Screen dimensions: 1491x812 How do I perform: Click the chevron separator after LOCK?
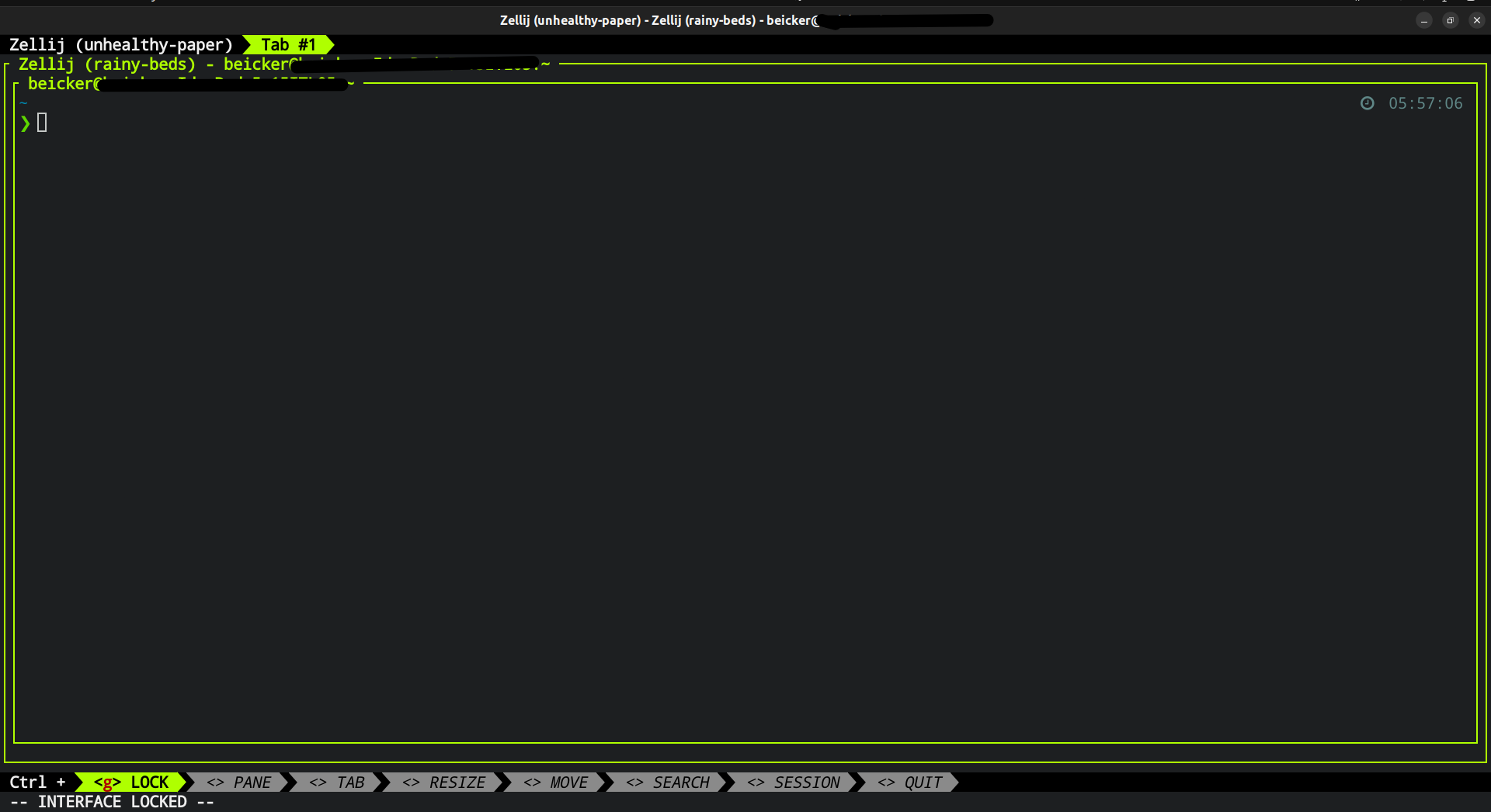(185, 782)
